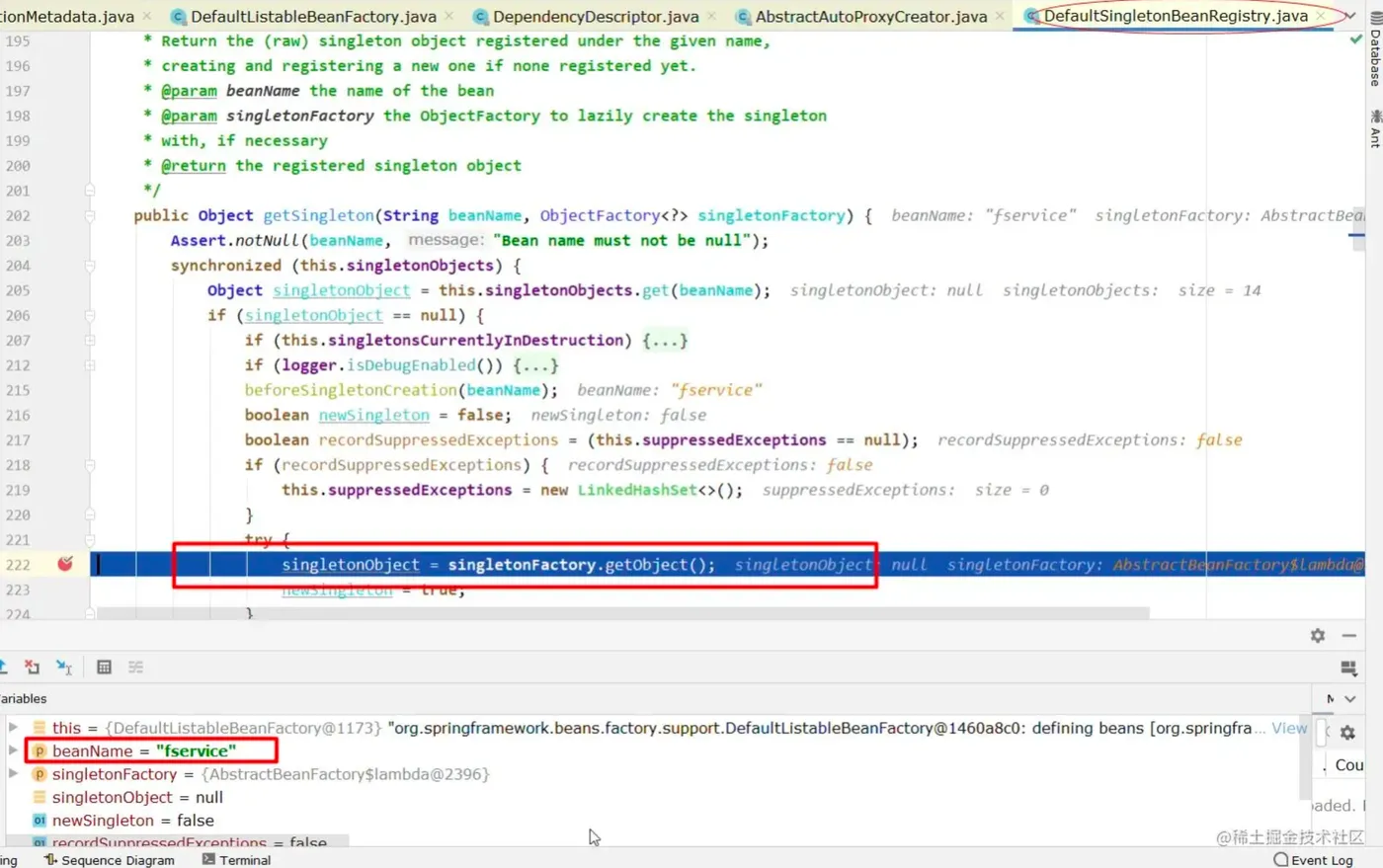
Task: Hide the debug tool window with minimize dash
Action: pyautogui.click(x=1349, y=636)
